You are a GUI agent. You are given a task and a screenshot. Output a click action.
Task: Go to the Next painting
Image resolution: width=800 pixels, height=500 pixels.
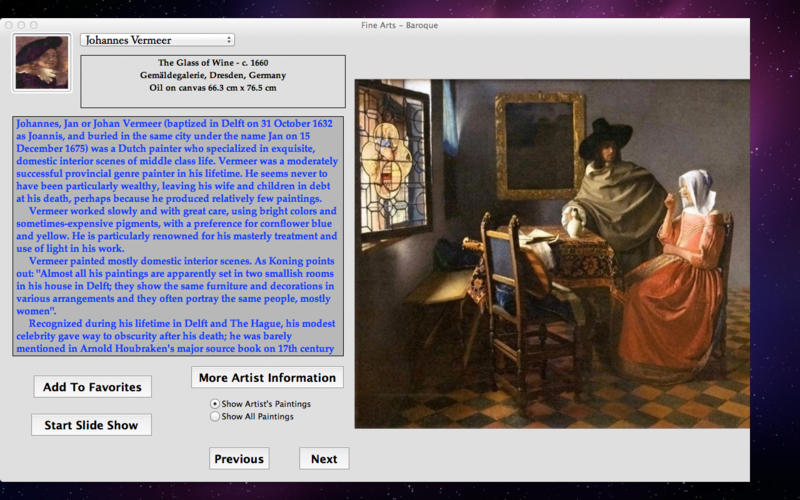click(x=324, y=459)
